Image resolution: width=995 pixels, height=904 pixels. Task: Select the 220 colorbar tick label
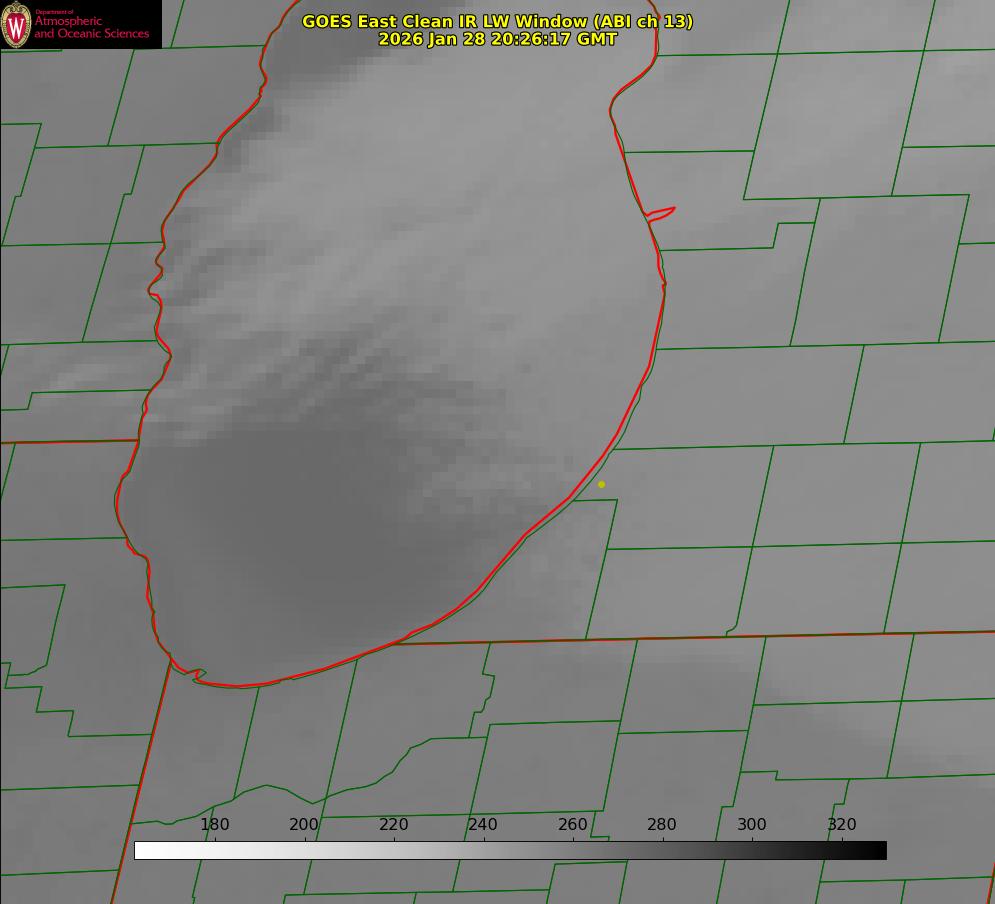click(x=394, y=824)
